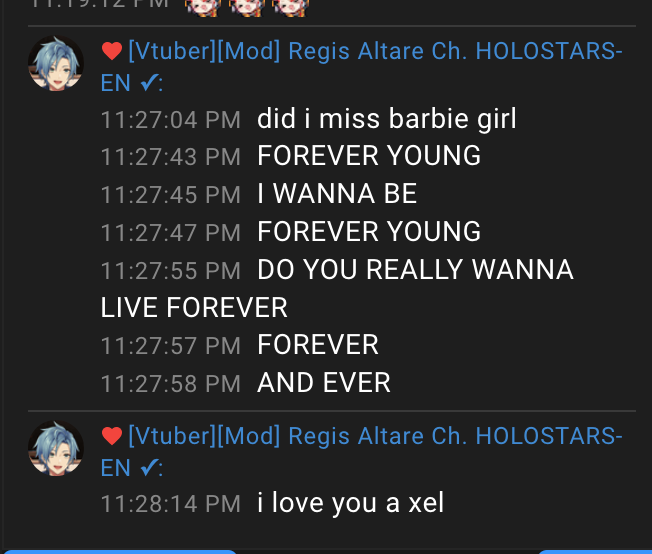Screen dimensions: 652x554
Task: Click Regis Altare avatar beside 11:28:14 message
Action: [56, 449]
